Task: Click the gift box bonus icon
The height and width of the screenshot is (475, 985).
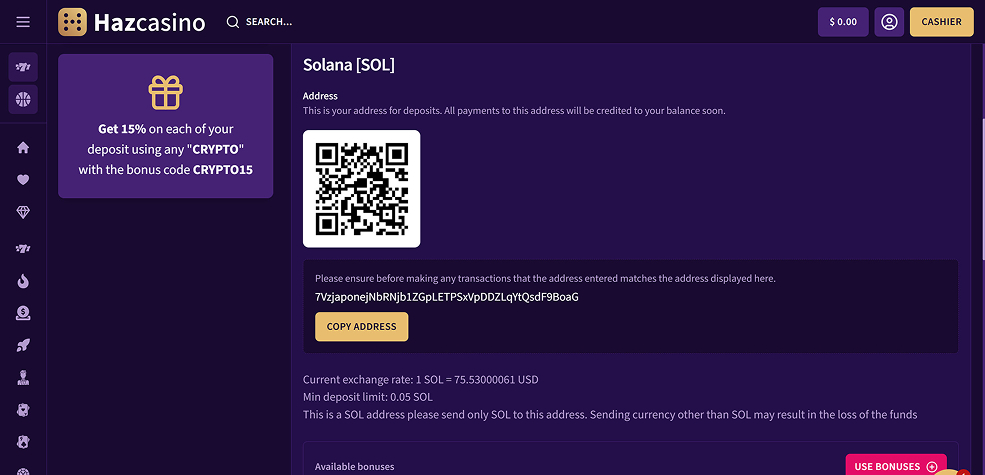Action: tap(166, 92)
